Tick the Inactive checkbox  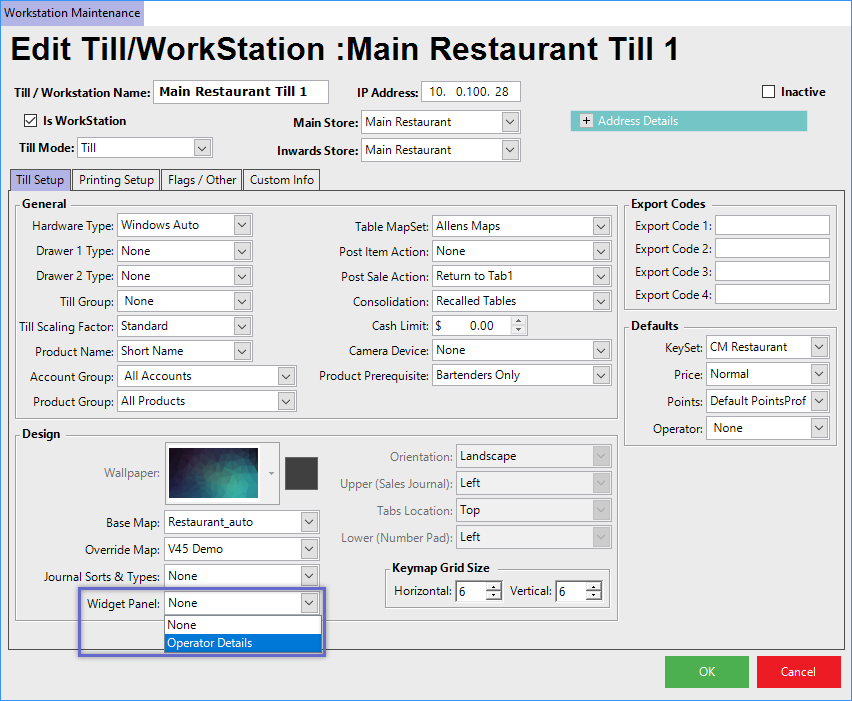(x=769, y=92)
